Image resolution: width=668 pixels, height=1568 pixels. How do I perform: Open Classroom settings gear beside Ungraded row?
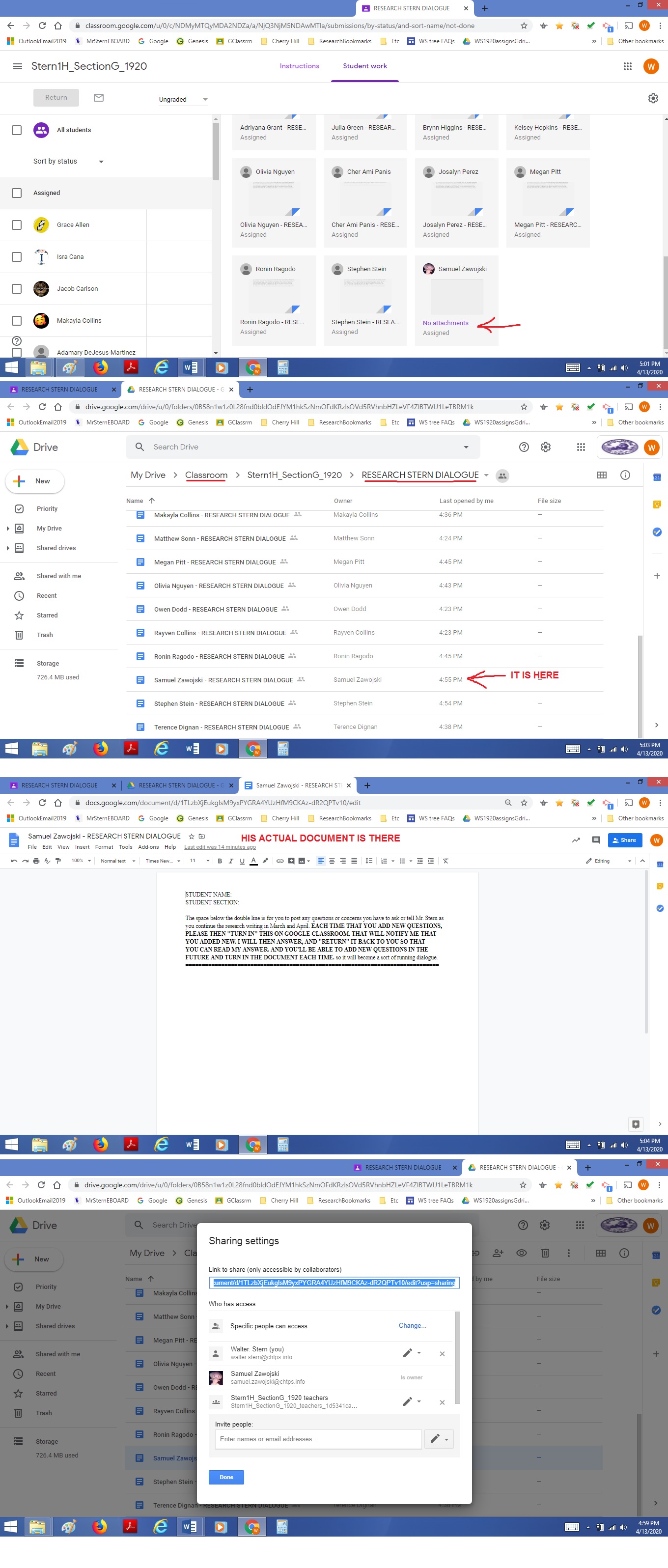click(x=653, y=99)
